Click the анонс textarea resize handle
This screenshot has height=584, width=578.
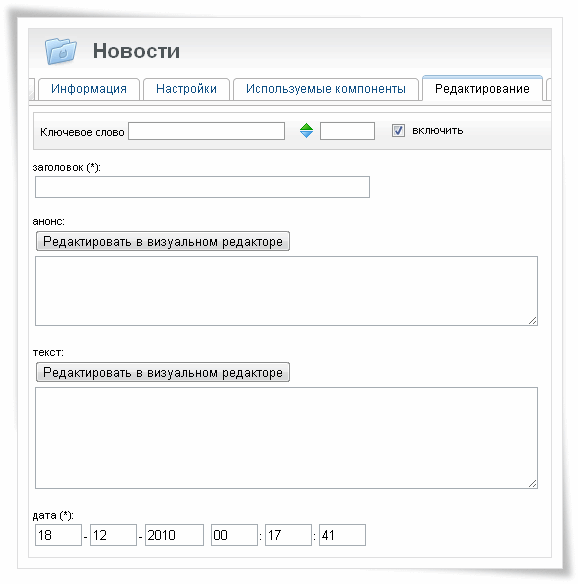533,321
